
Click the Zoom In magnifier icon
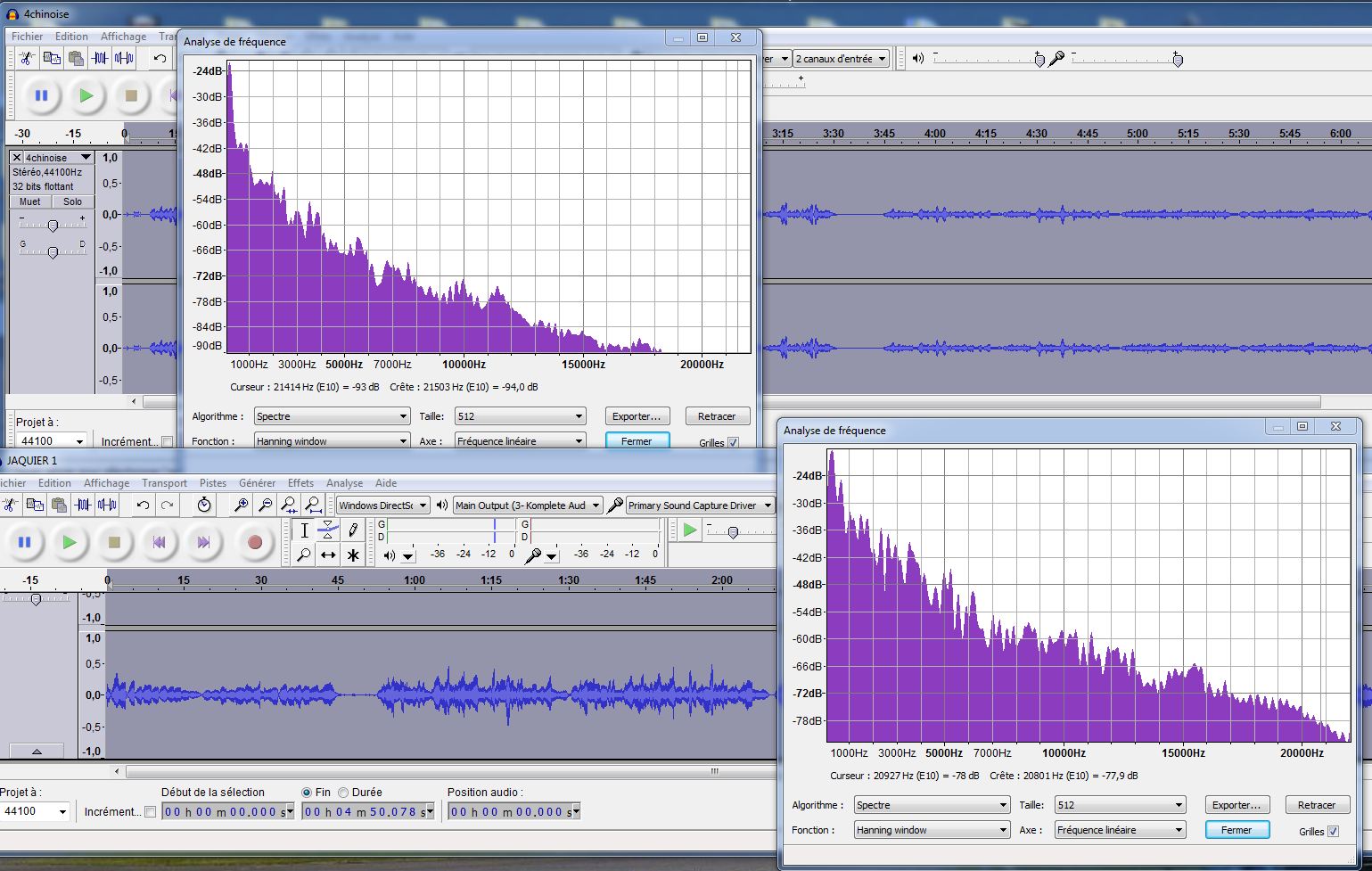coord(241,505)
